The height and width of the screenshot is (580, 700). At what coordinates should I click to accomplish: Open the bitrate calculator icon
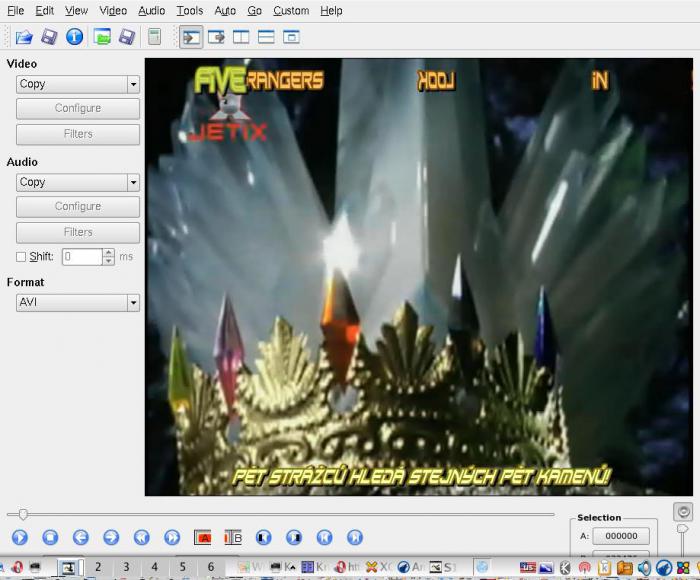(x=154, y=37)
